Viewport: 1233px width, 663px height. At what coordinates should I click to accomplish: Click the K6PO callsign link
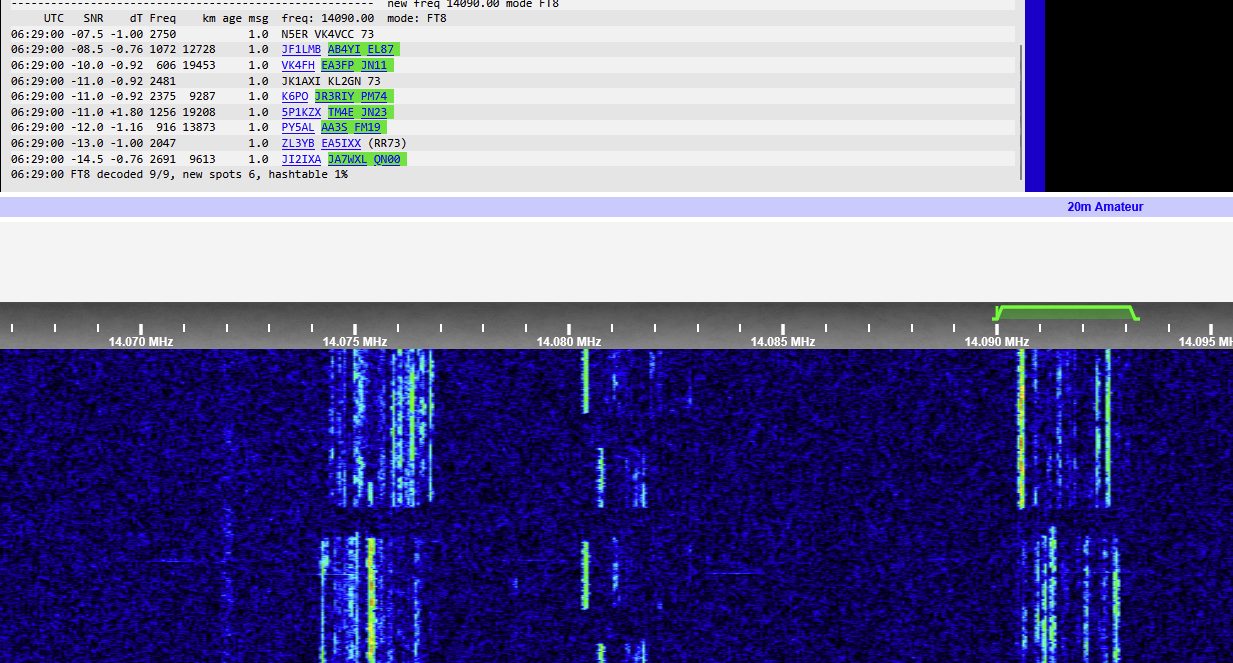coord(295,97)
